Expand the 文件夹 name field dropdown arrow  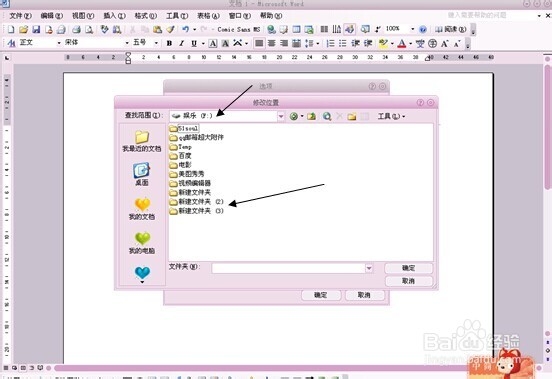point(369,268)
